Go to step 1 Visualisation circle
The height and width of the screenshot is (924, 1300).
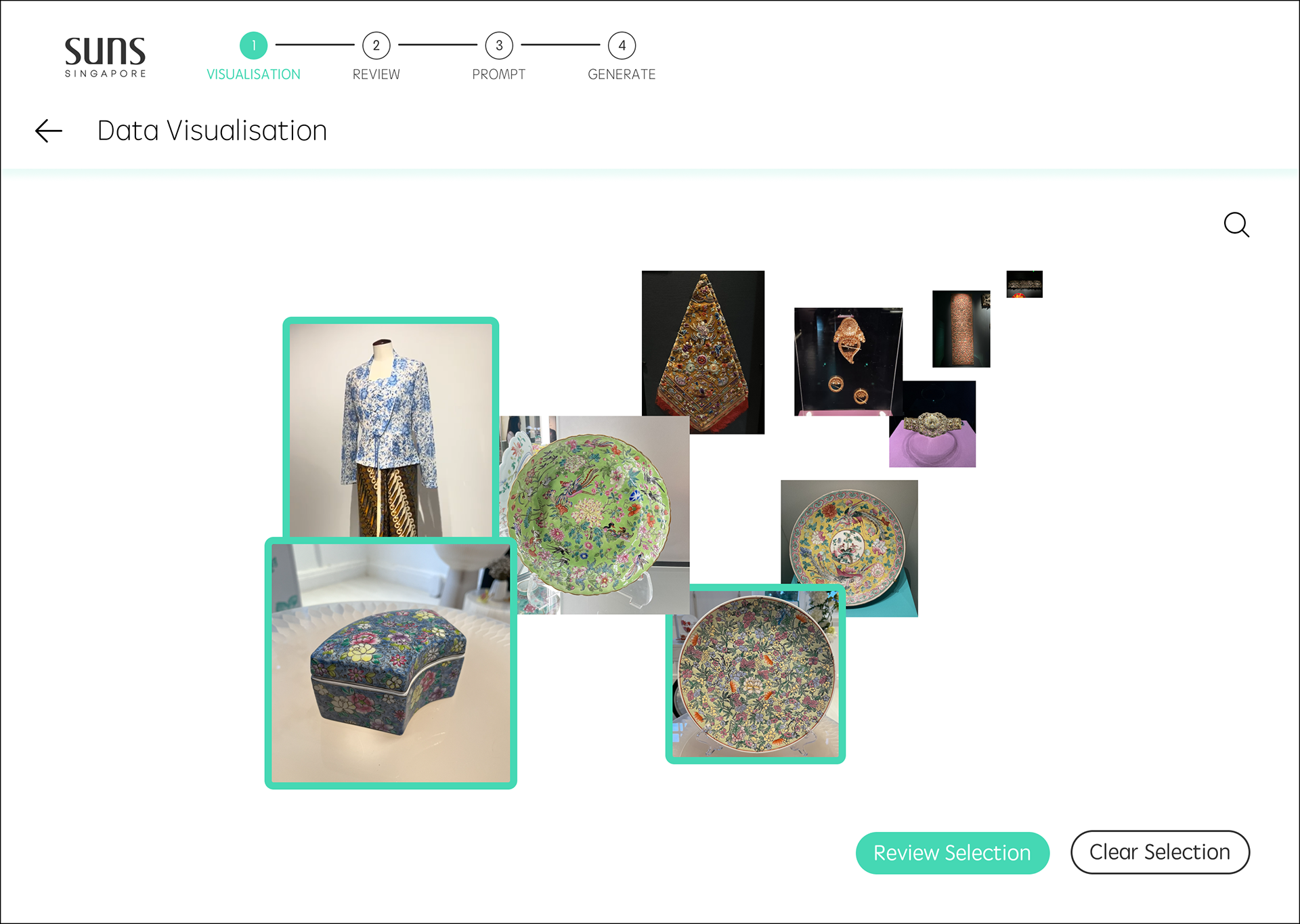pos(254,45)
